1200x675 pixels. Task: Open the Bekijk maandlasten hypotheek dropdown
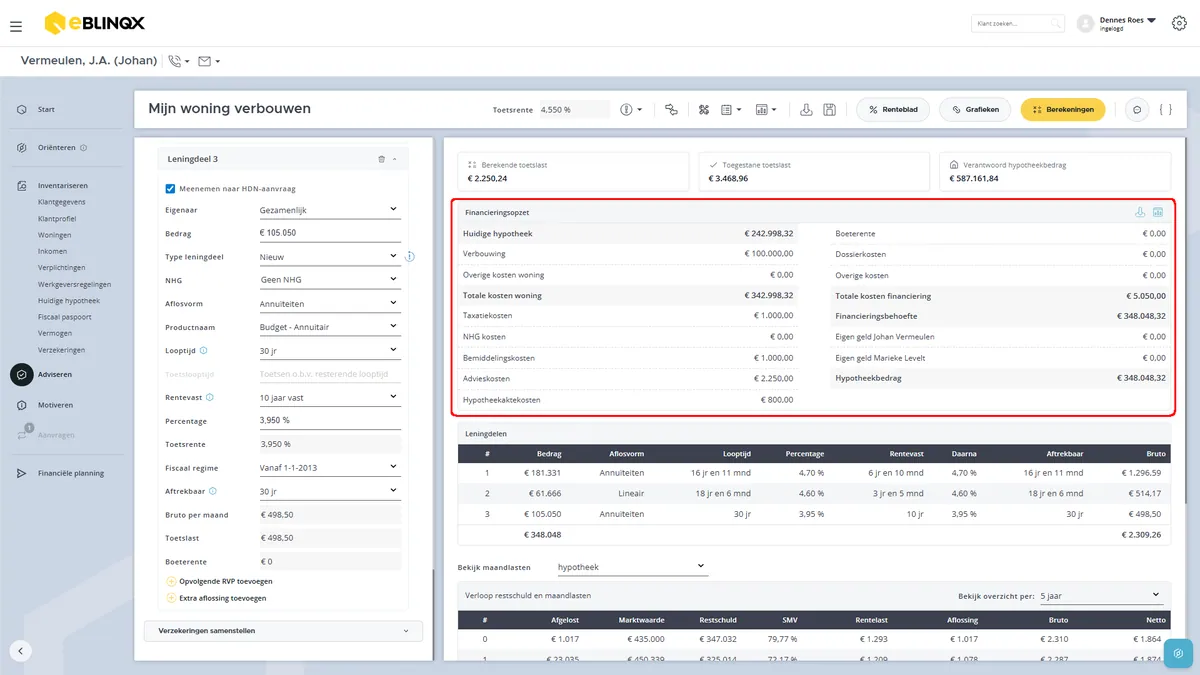[631, 567]
